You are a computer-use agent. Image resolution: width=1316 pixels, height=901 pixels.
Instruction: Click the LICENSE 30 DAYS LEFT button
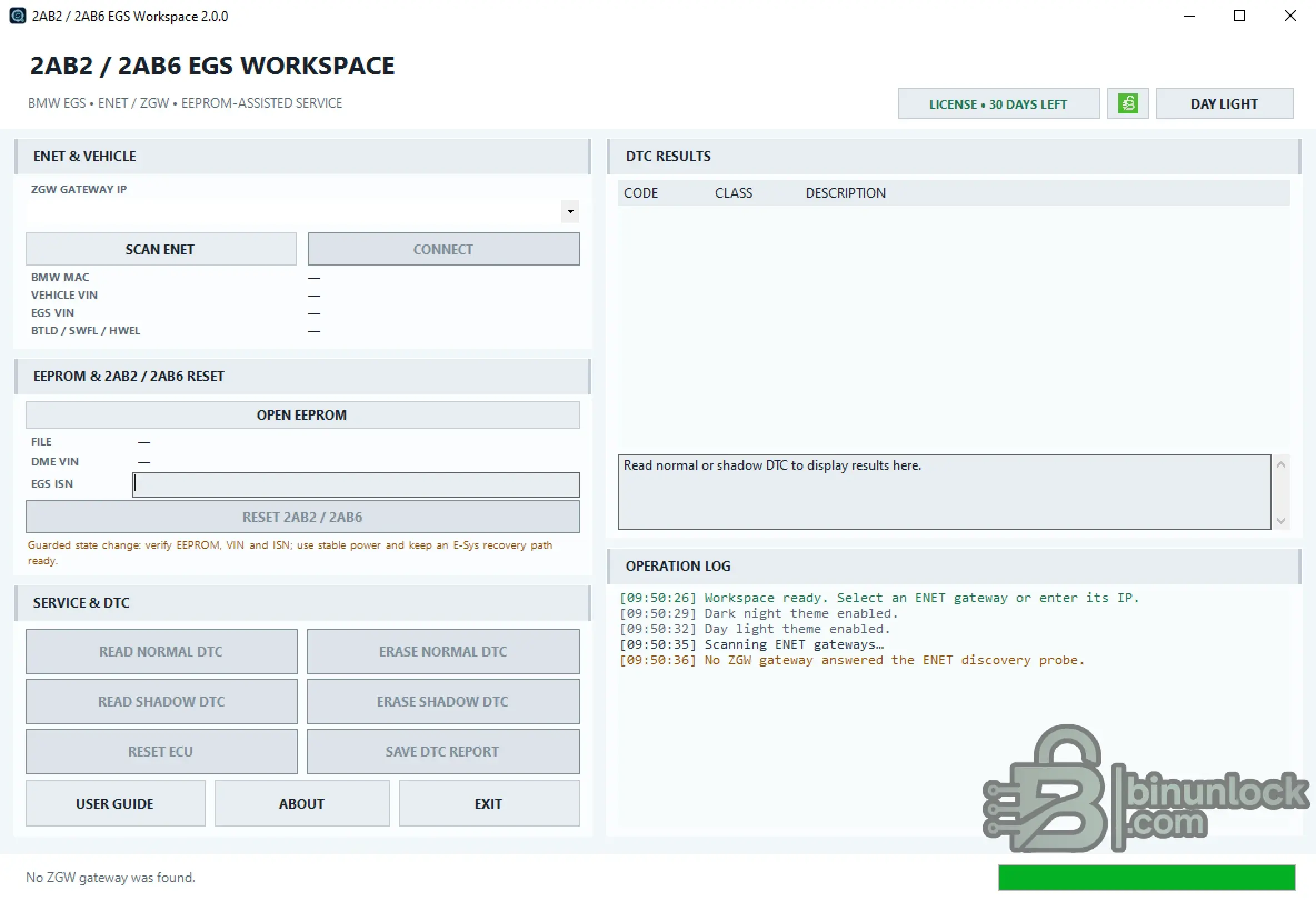coord(998,103)
